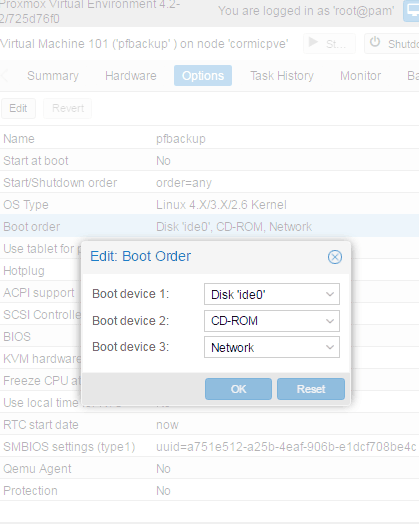Switch to the Summary tab

click(x=53, y=76)
